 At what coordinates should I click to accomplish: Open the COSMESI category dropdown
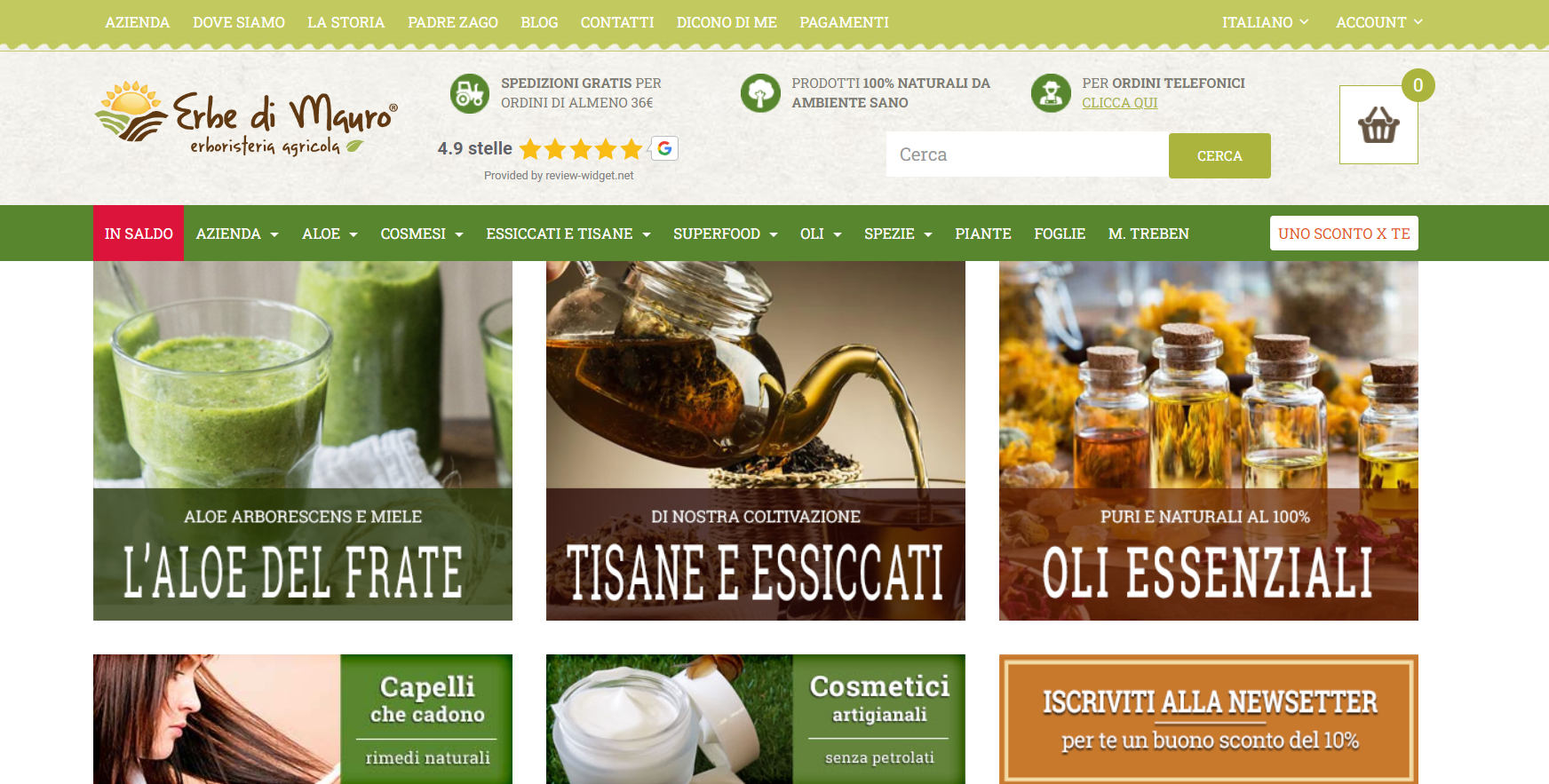click(x=422, y=234)
